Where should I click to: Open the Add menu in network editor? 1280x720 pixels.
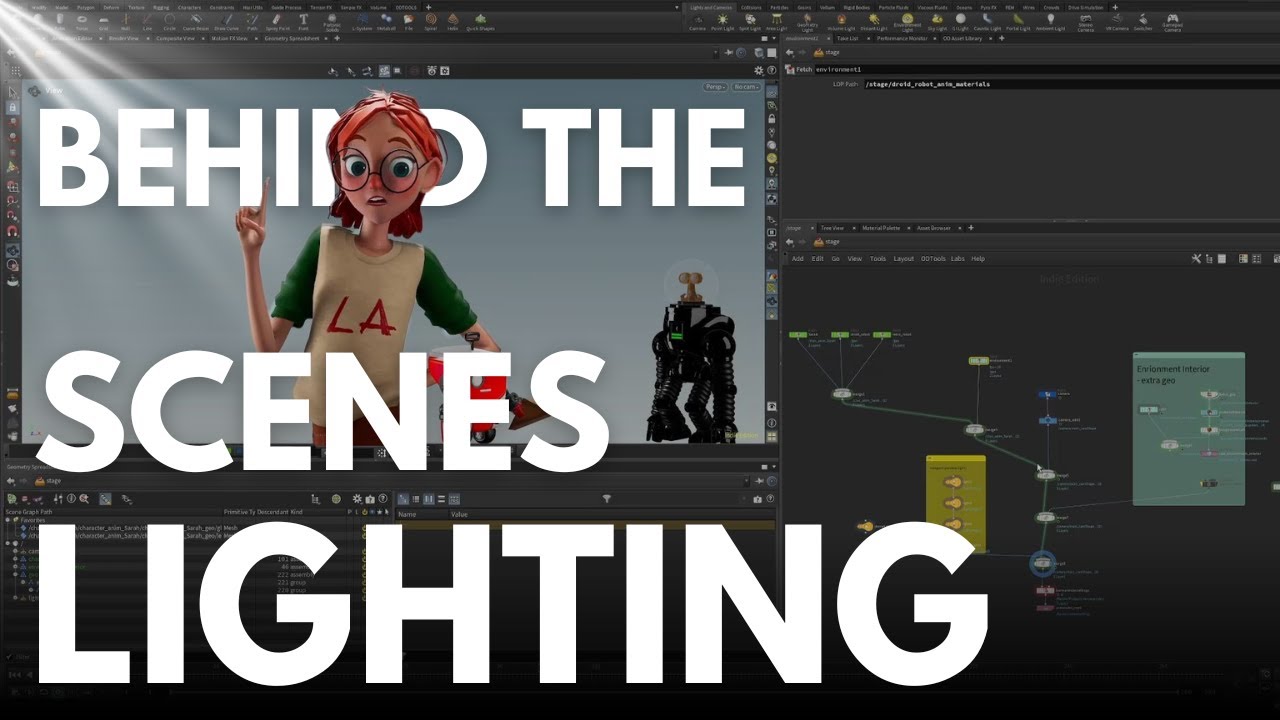tap(798, 259)
